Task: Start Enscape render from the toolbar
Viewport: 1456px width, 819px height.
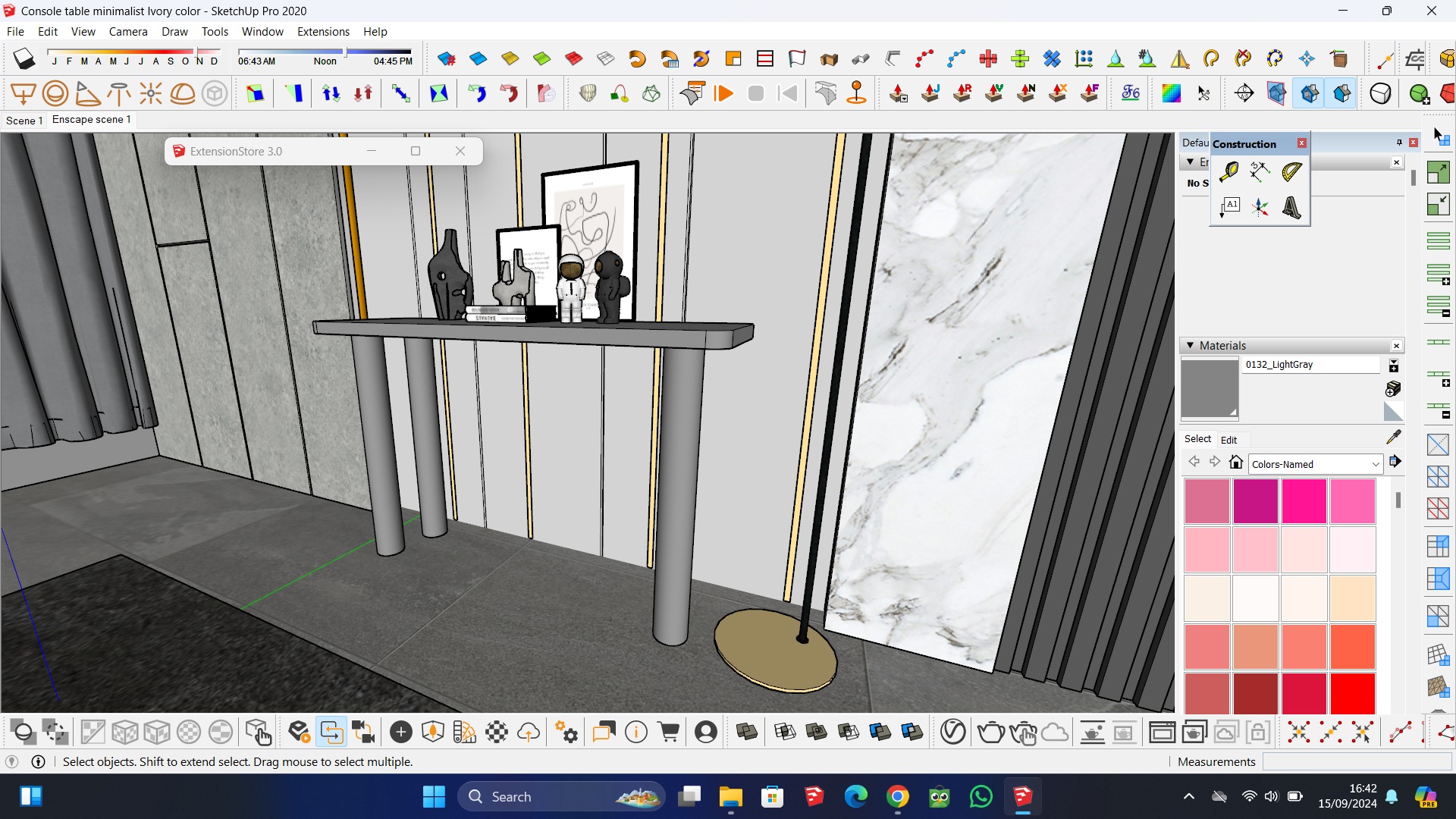Action: coord(300,732)
